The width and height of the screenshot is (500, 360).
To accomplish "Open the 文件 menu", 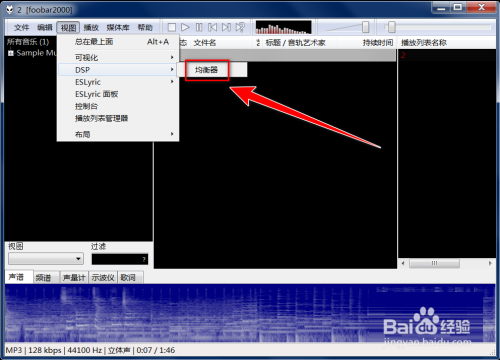I will (x=21, y=27).
